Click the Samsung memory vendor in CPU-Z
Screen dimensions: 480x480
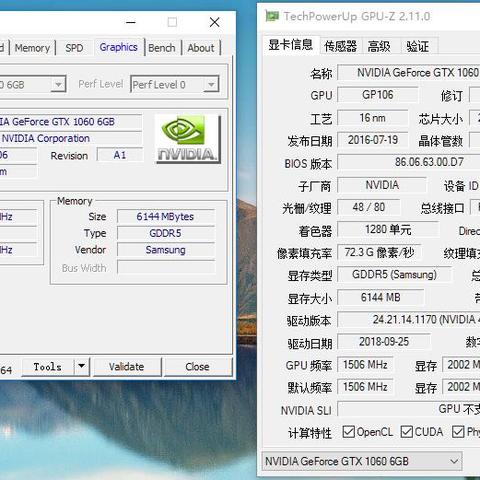[166, 250]
